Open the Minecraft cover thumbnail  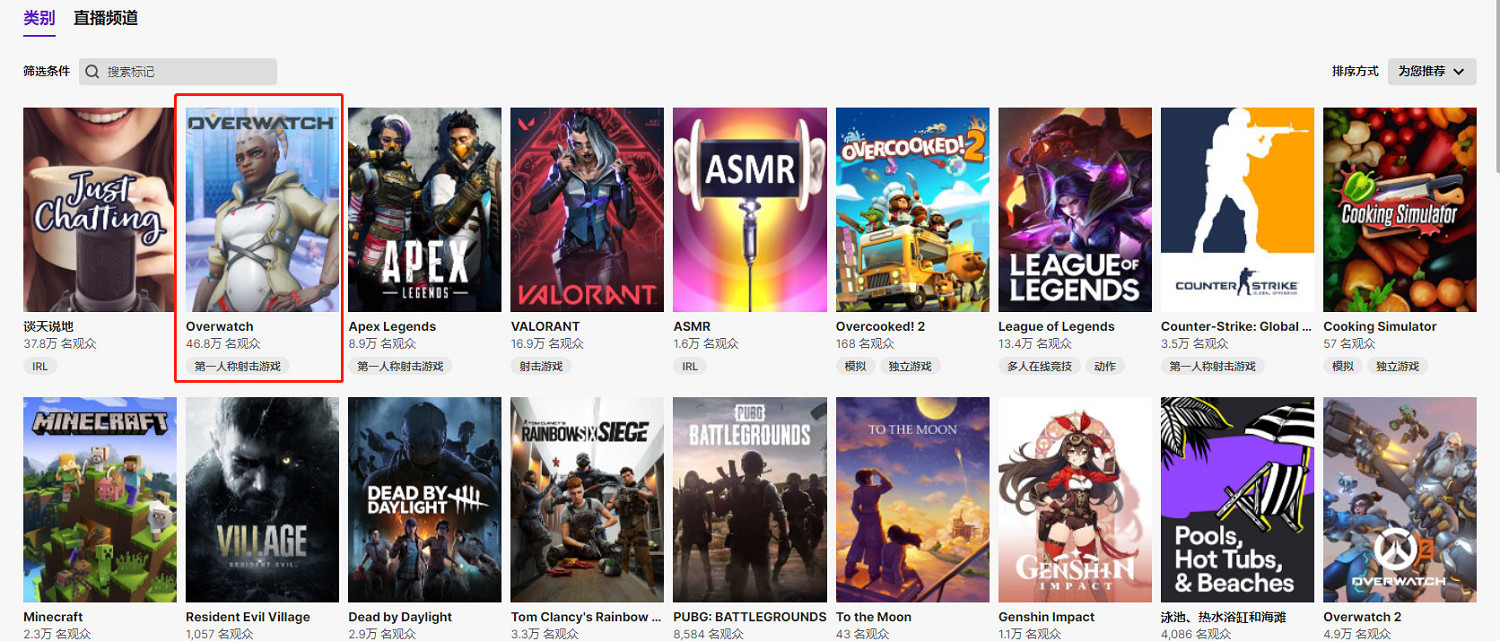point(100,500)
